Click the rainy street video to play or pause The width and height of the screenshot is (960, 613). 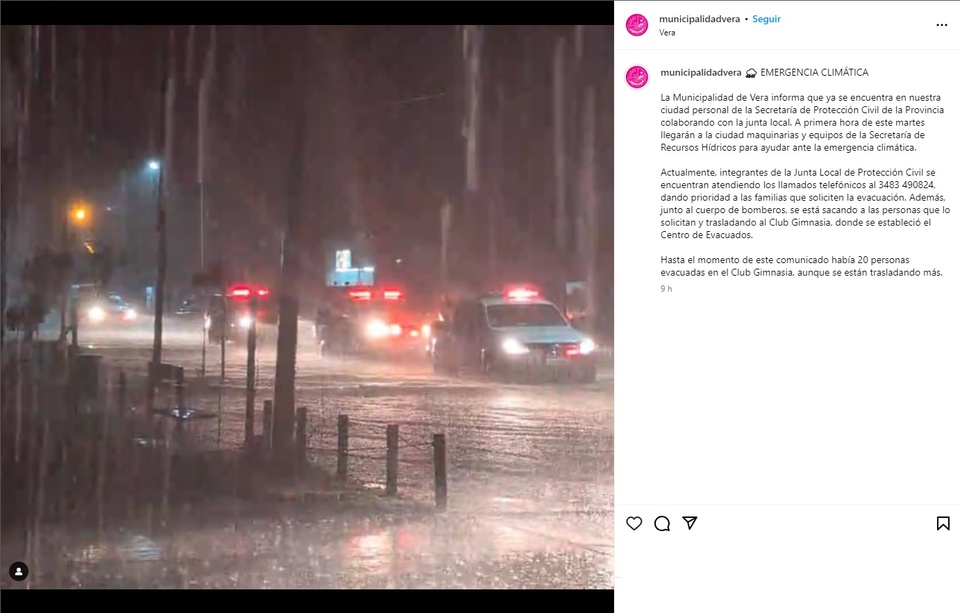tap(307, 307)
